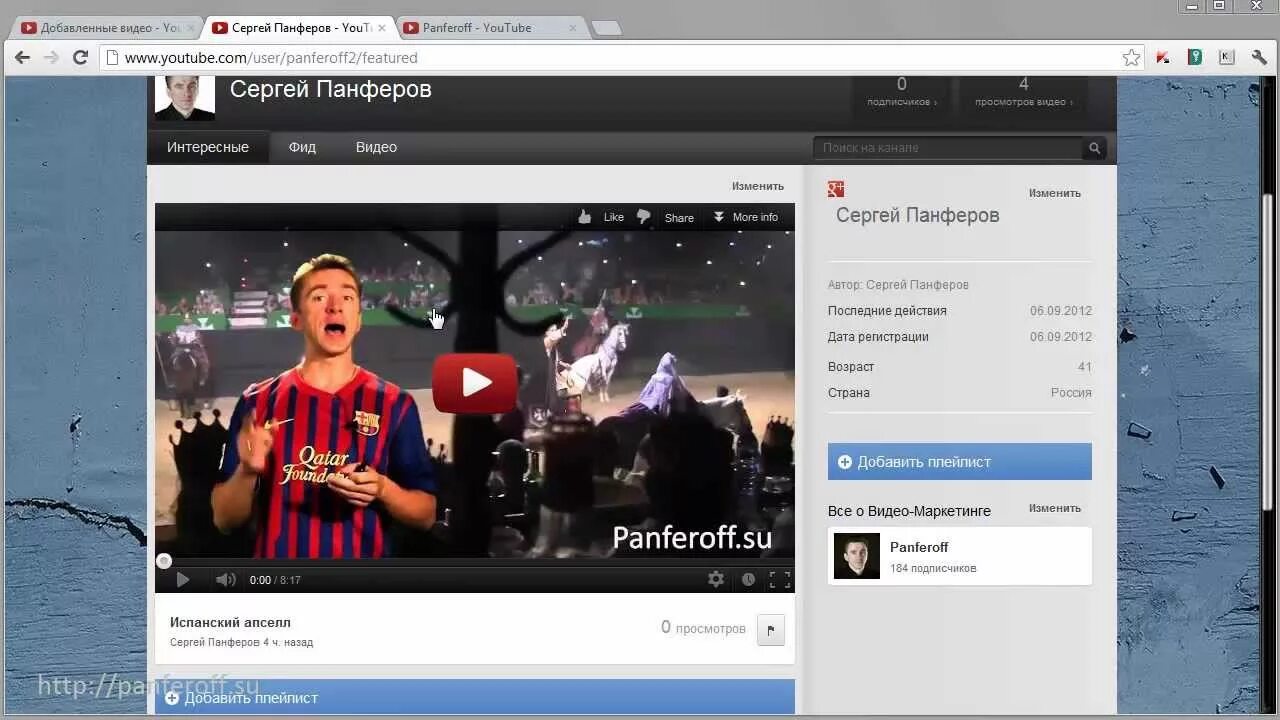Open the Chrome wrench settings menu

(1259, 58)
